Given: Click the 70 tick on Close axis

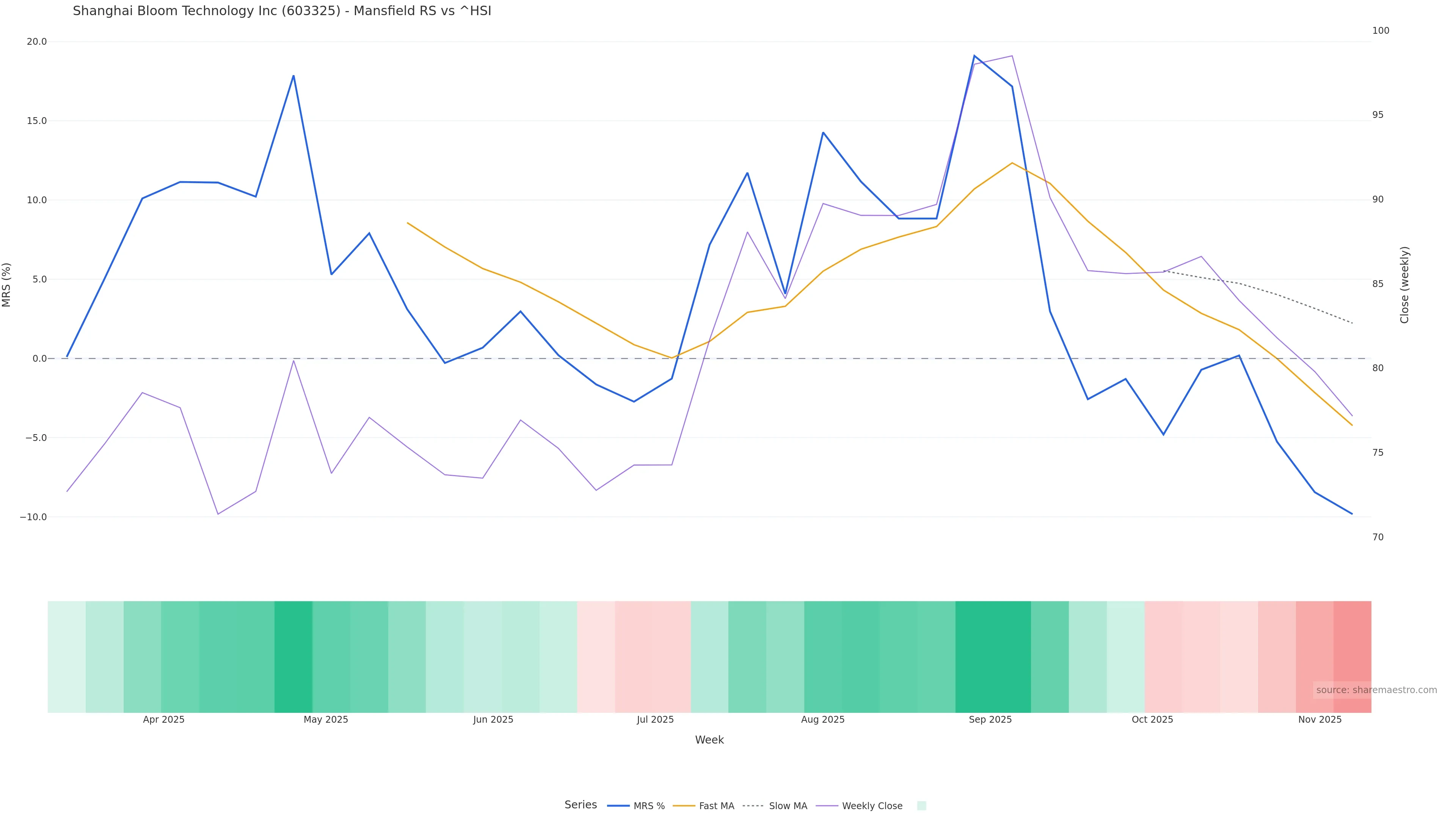Looking at the screenshot, I should click(1378, 537).
